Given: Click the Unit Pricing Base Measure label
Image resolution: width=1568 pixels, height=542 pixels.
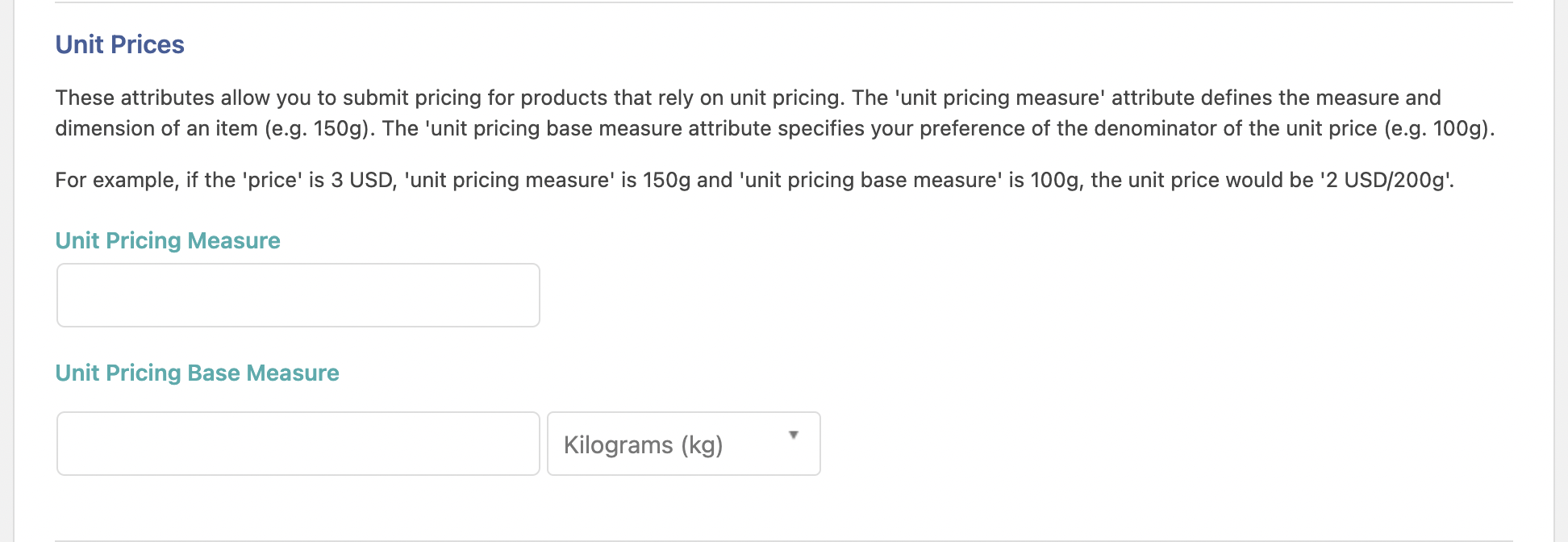Looking at the screenshot, I should [x=197, y=373].
